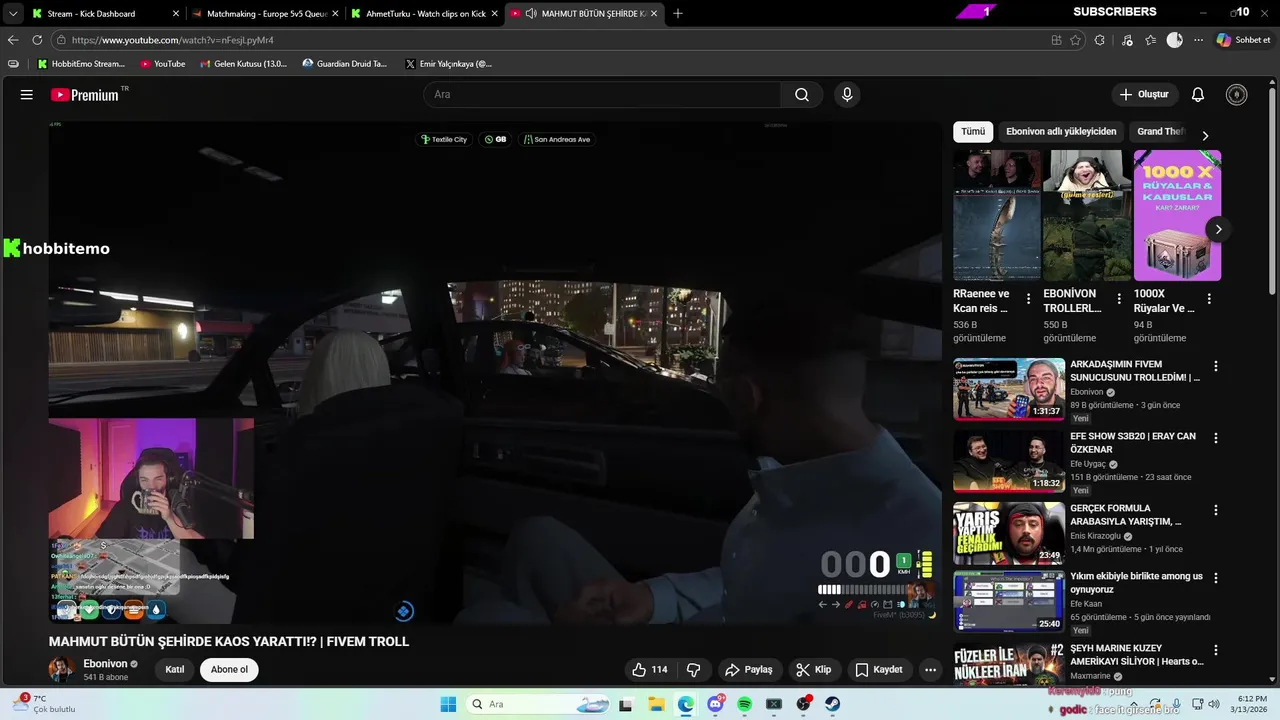This screenshot has width=1280, height=720.
Task: Open YouTube notifications bell
Action: 1197,95
